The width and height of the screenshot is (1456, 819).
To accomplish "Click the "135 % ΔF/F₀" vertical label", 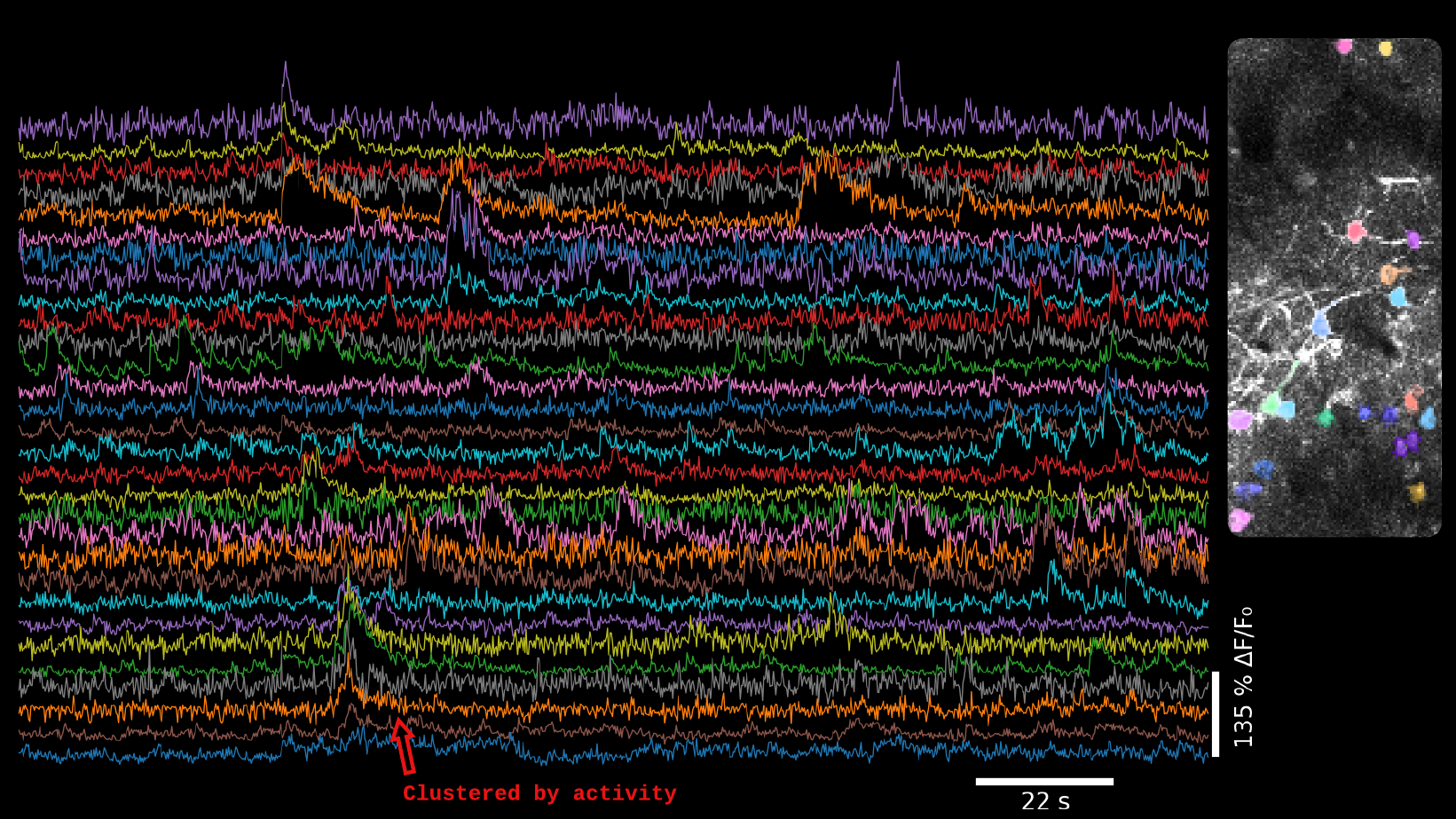I will [x=1243, y=677].
